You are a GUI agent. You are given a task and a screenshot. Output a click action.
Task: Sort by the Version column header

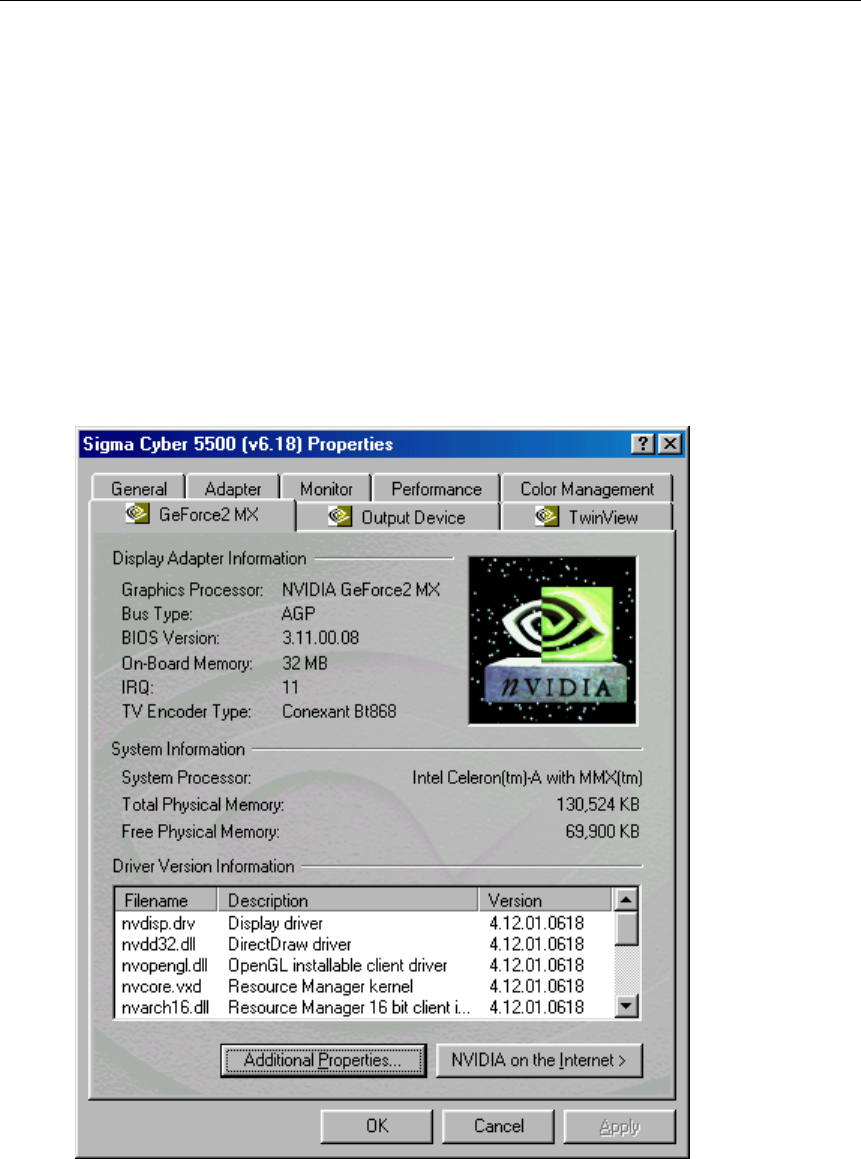pyautogui.click(x=545, y=900)
